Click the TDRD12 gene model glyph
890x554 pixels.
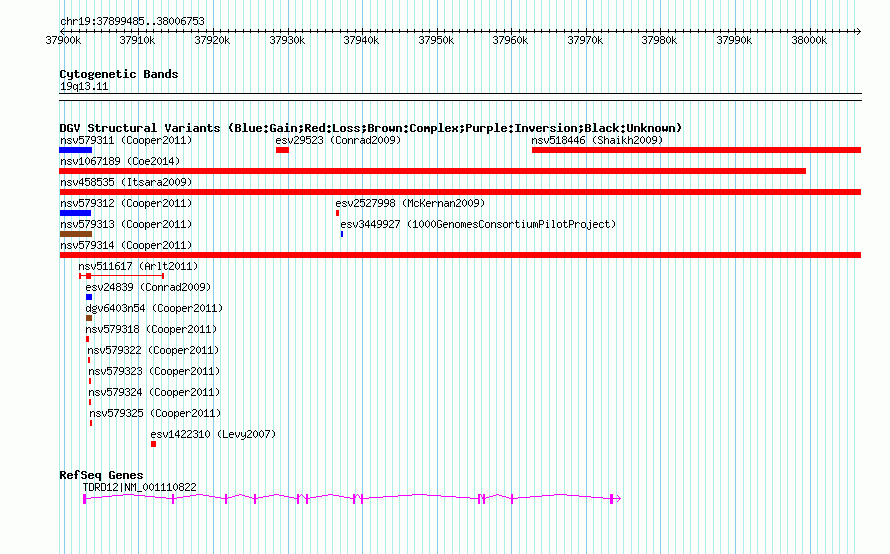pyautogui.click(x=352, y=498)
